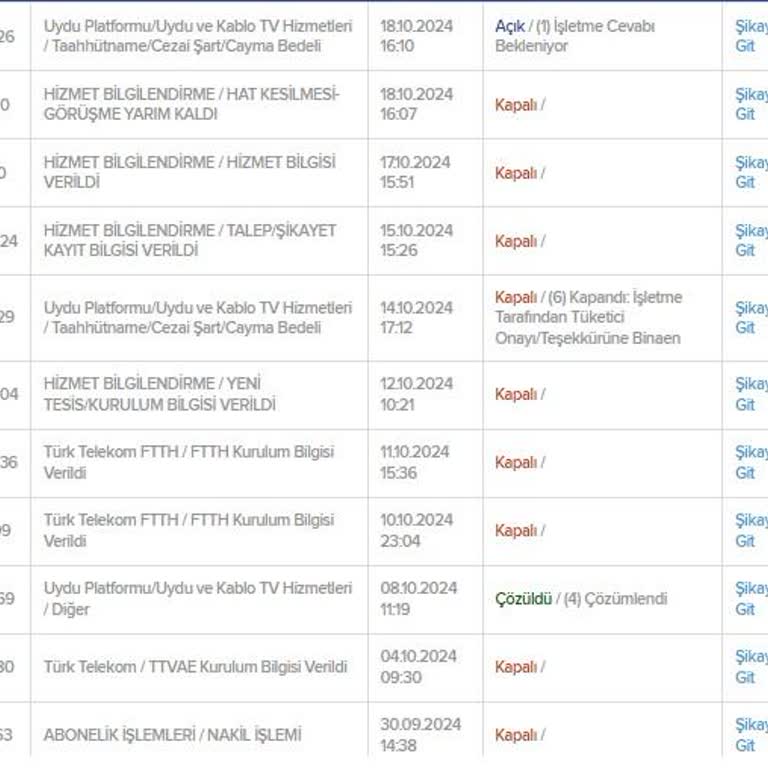Open complaint link for TALEP/ŞİKAYET KAYIT row

coord(750,240)
